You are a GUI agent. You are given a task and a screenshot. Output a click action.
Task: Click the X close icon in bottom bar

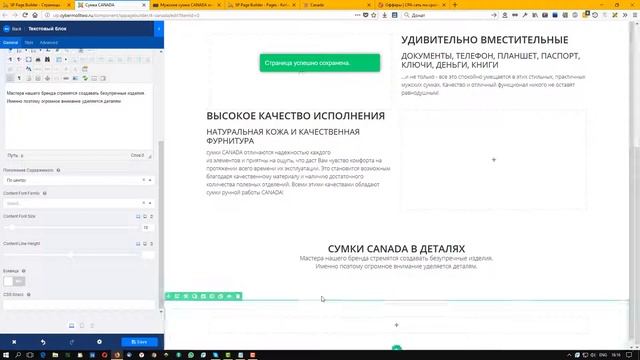pos(14,342)
